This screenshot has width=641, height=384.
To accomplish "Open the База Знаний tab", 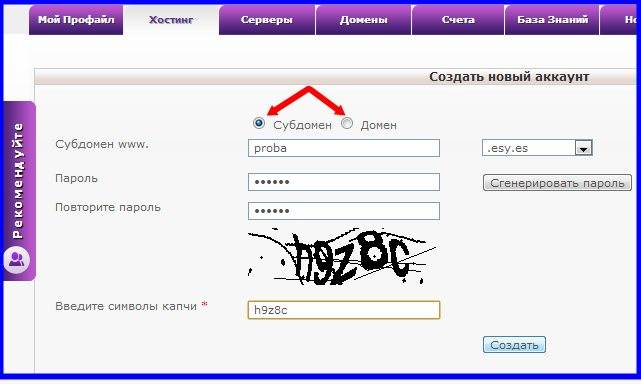I will [x=552, y=20].
